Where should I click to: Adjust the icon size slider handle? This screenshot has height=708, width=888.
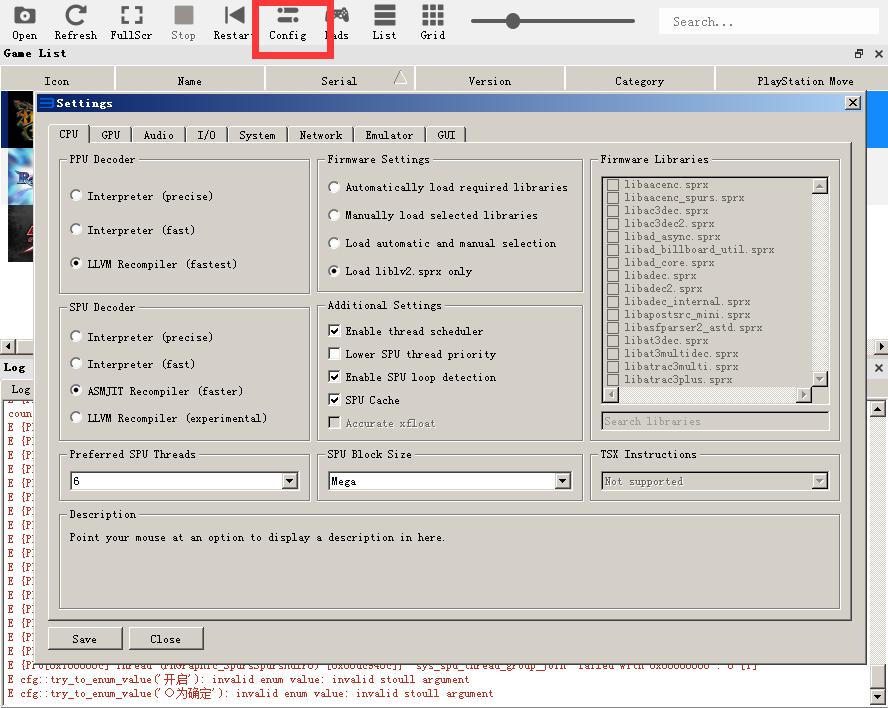(513, 21)
